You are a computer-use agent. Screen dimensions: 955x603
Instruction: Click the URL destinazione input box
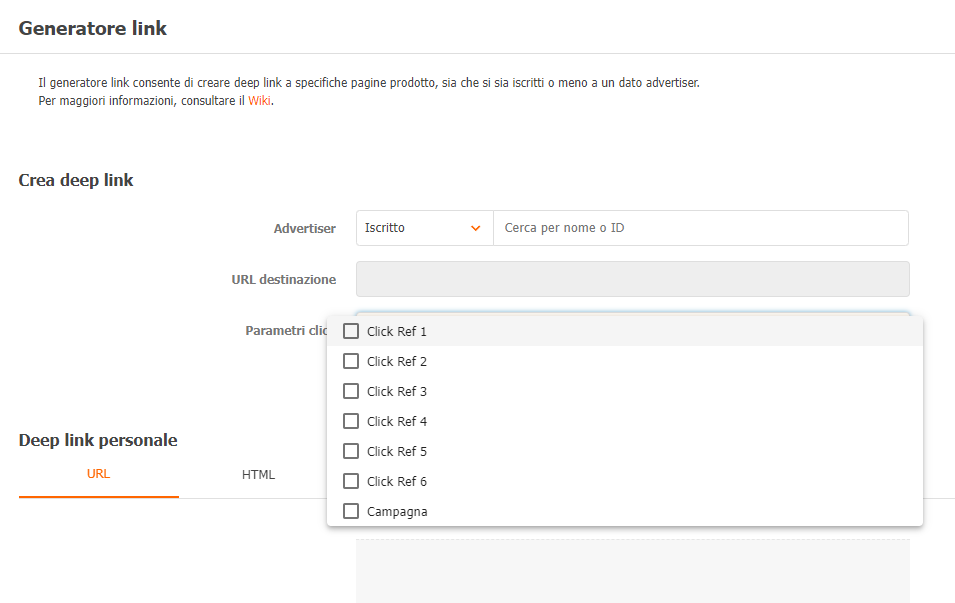point(632,279)
